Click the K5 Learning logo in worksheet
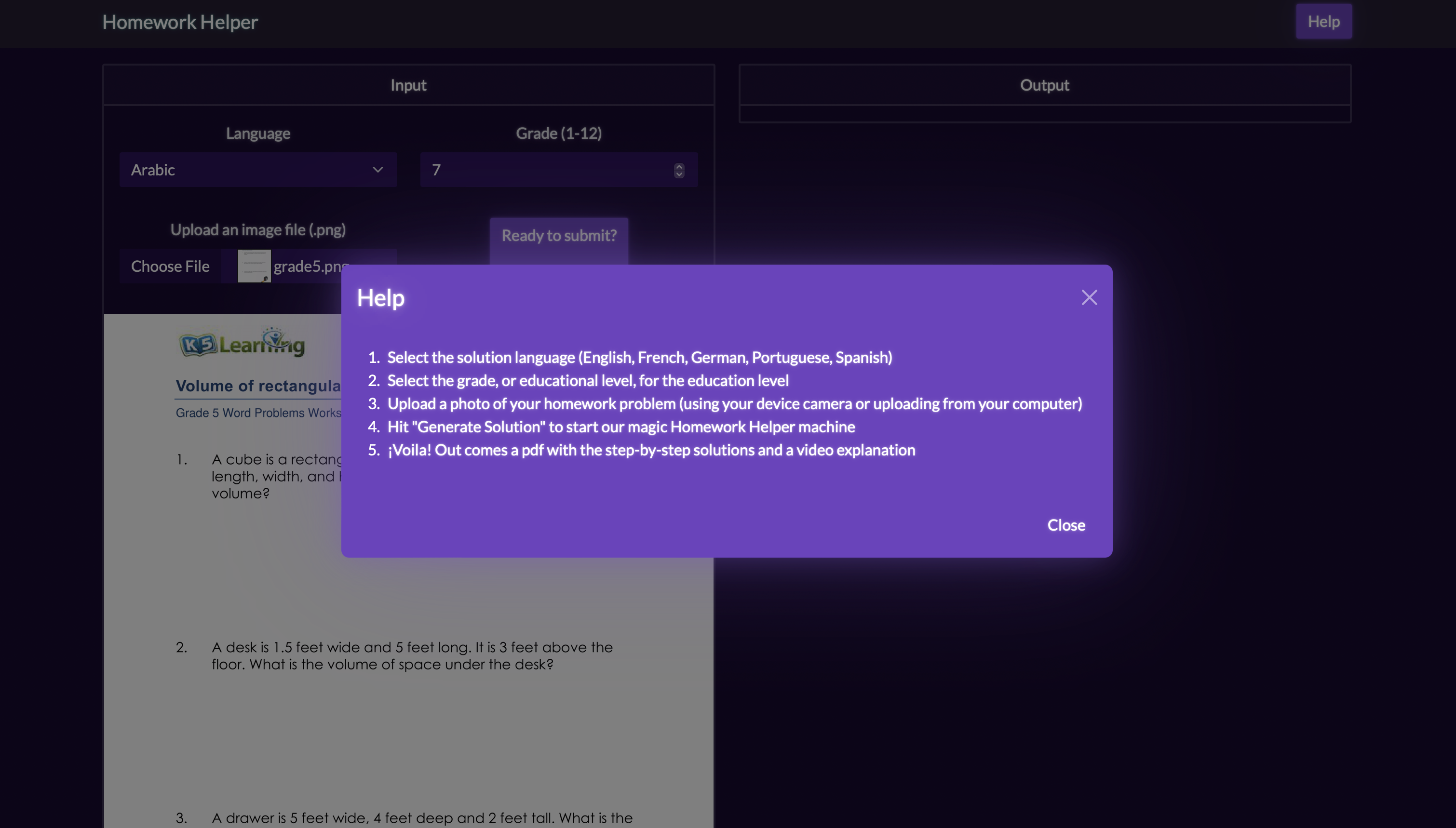This screenshot has height=828, width=1456. coord(243,344)
